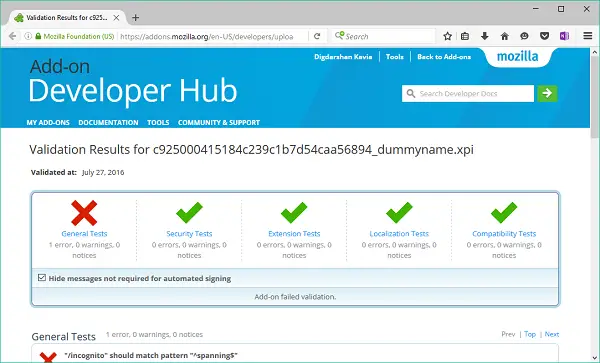Open the downloads arrow icon
This screenshot has height=363, width=600.
tap(485, 36)
